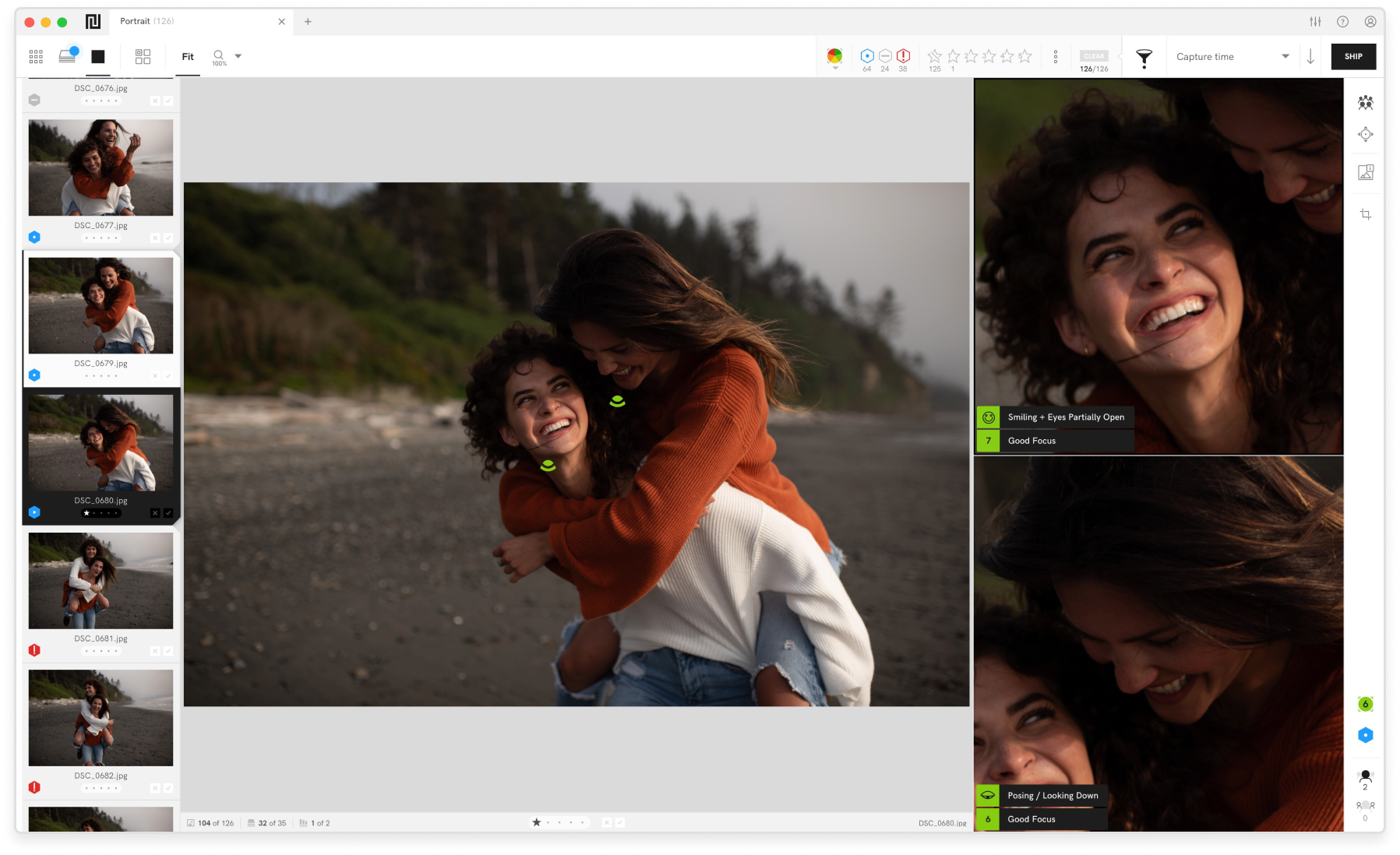
Task: Filter by blue selected tag (64)
Action: tap(867, 56)
